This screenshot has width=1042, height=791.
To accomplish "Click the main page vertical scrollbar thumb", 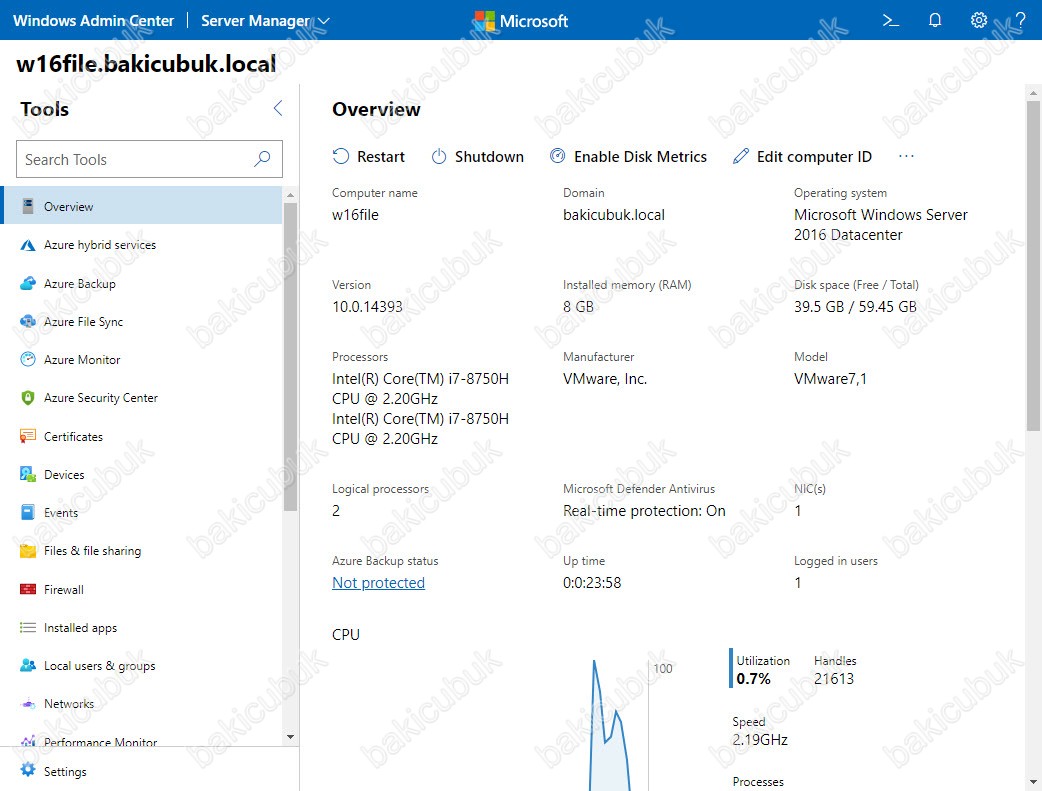I will click(x=1033, y=266).
